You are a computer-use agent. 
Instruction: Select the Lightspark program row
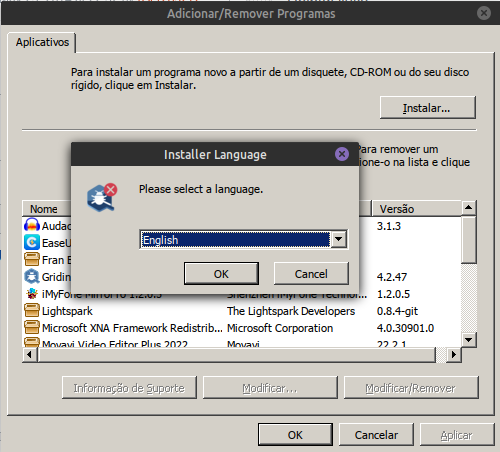coord(242,311)
